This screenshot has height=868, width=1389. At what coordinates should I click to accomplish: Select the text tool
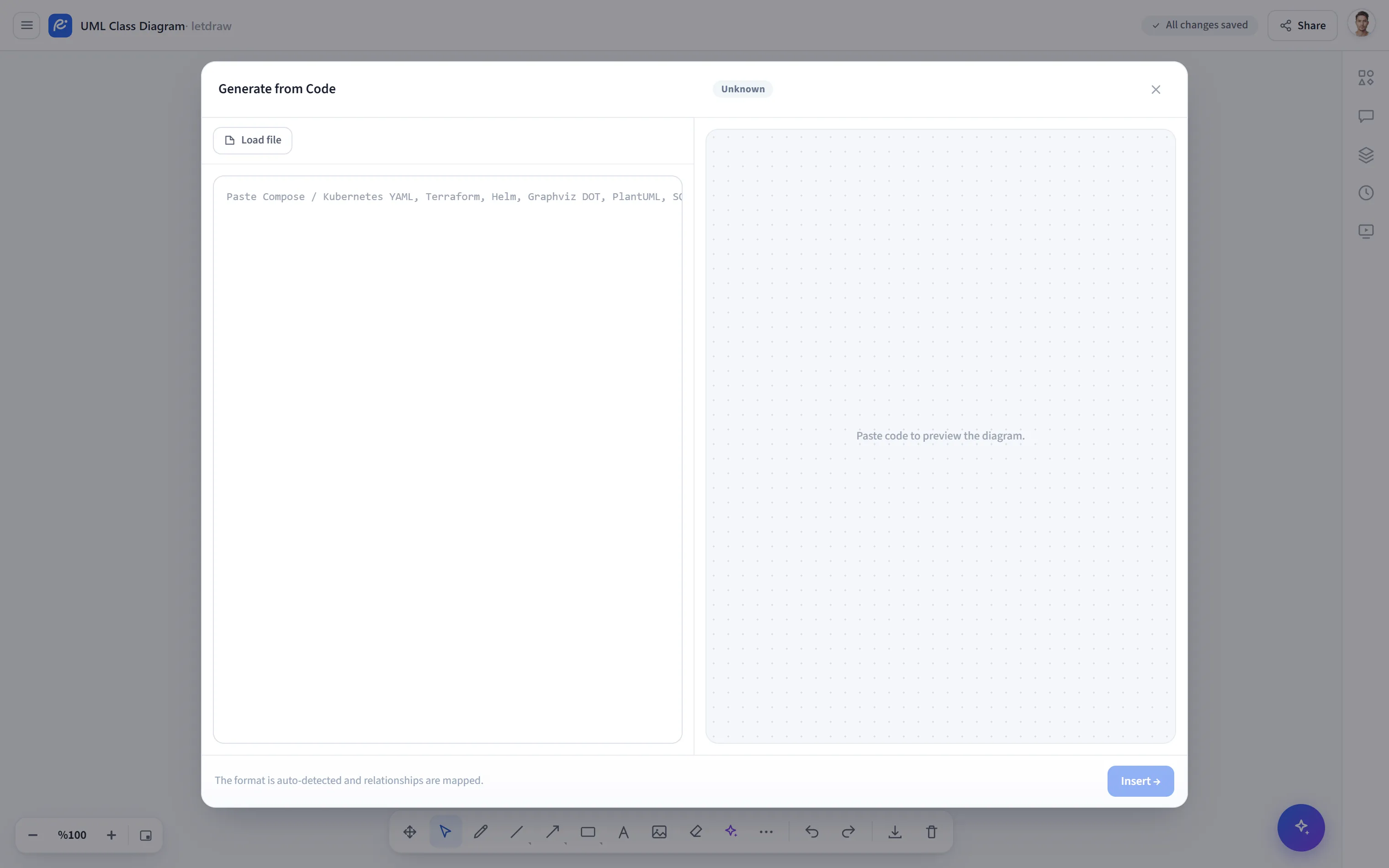pos(624,832)
